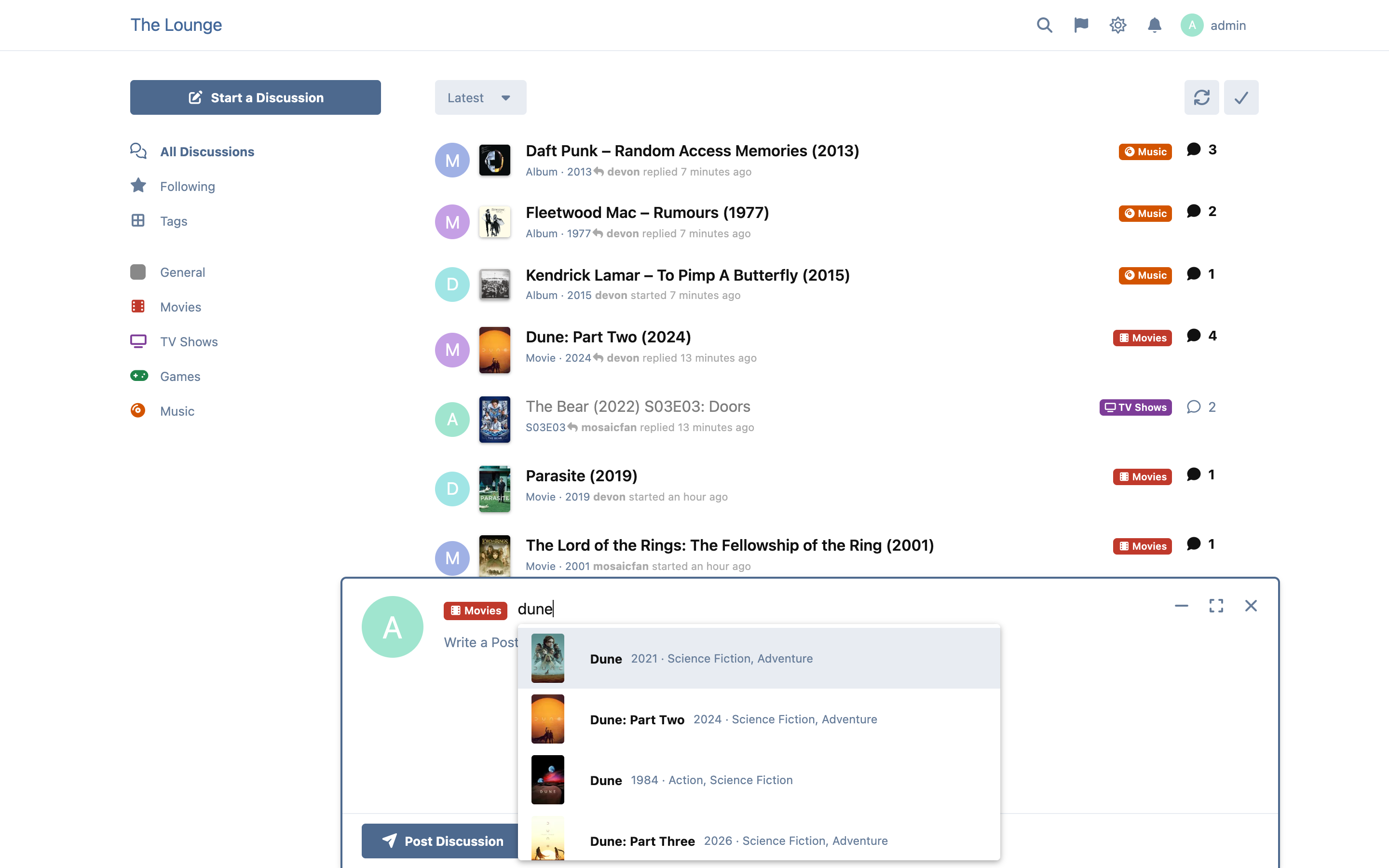This screenshot has width=1389, height=868.
Task: Open Dune: Part Two (2024) discussion
Action: point(608,337)
